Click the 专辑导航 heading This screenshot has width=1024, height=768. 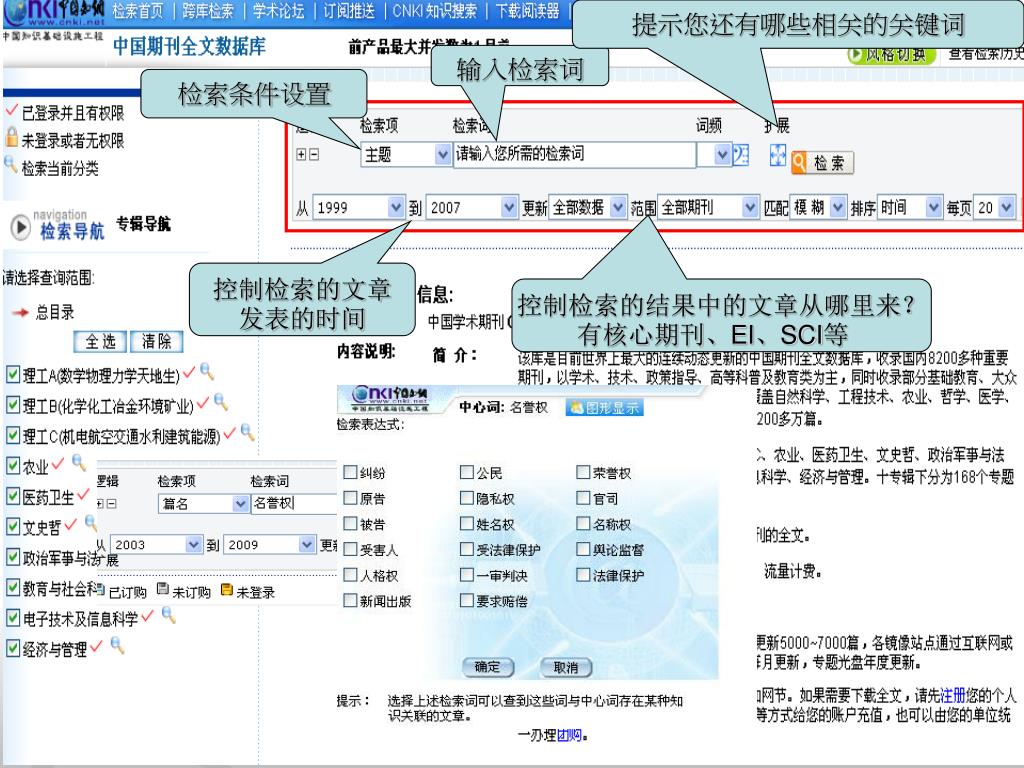pyautogui.click(x=143, y=224)
